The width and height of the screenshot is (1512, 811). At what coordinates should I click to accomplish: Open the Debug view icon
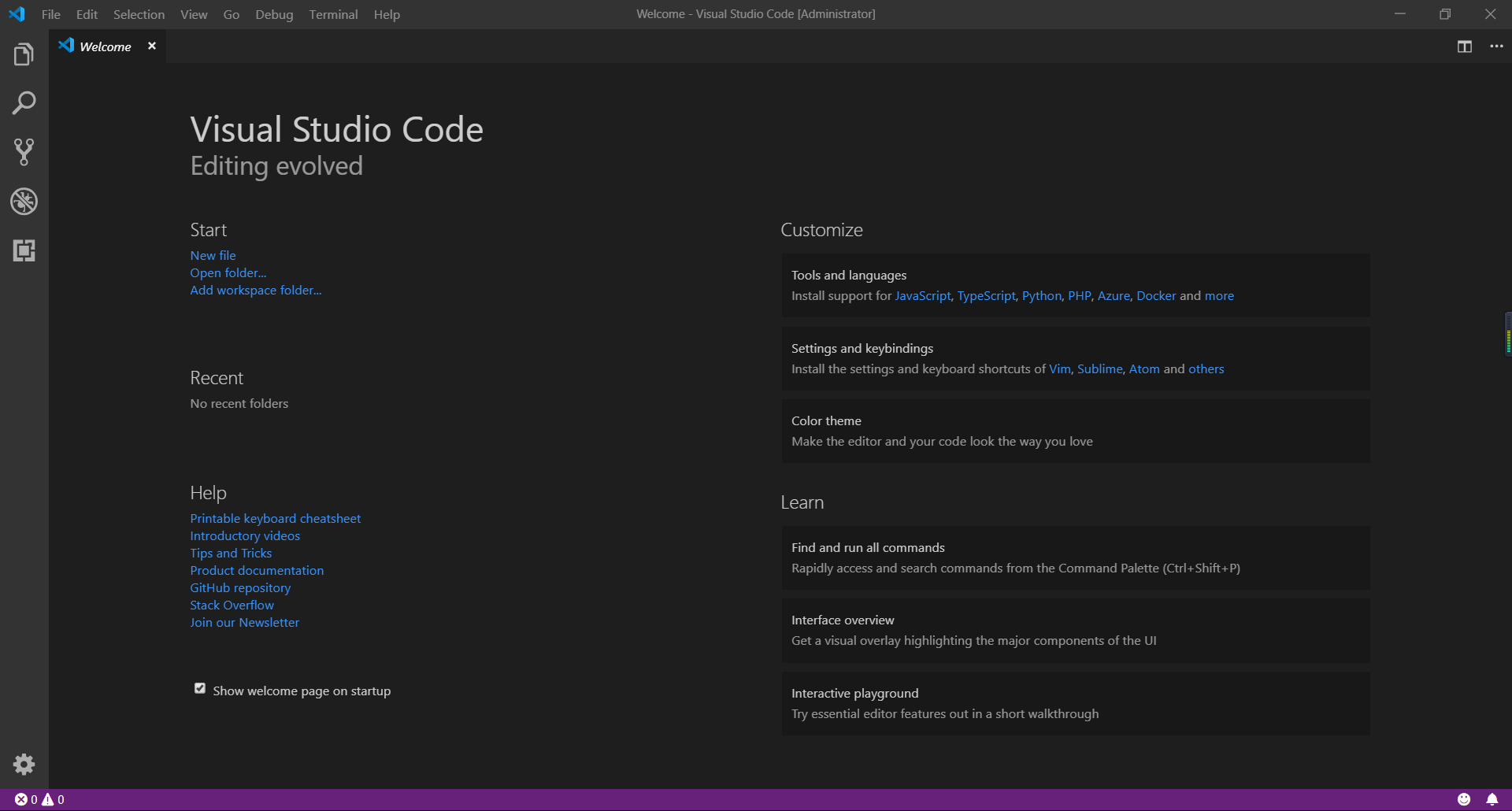click(x=24, y=202)
